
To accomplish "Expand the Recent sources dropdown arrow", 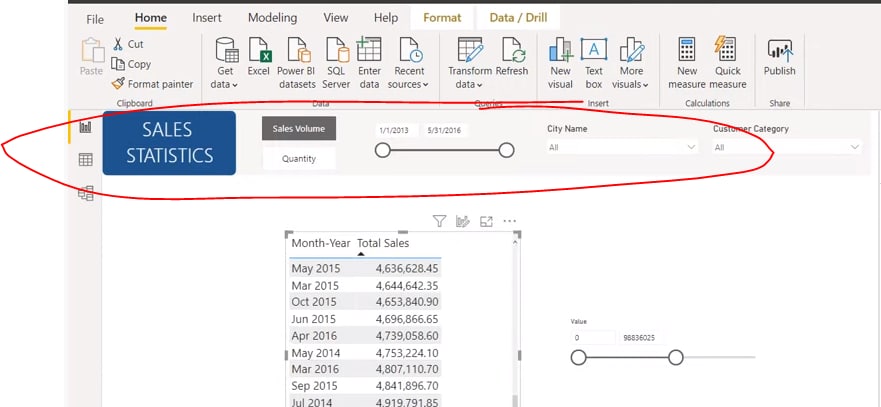I will (x=425, y=85).
